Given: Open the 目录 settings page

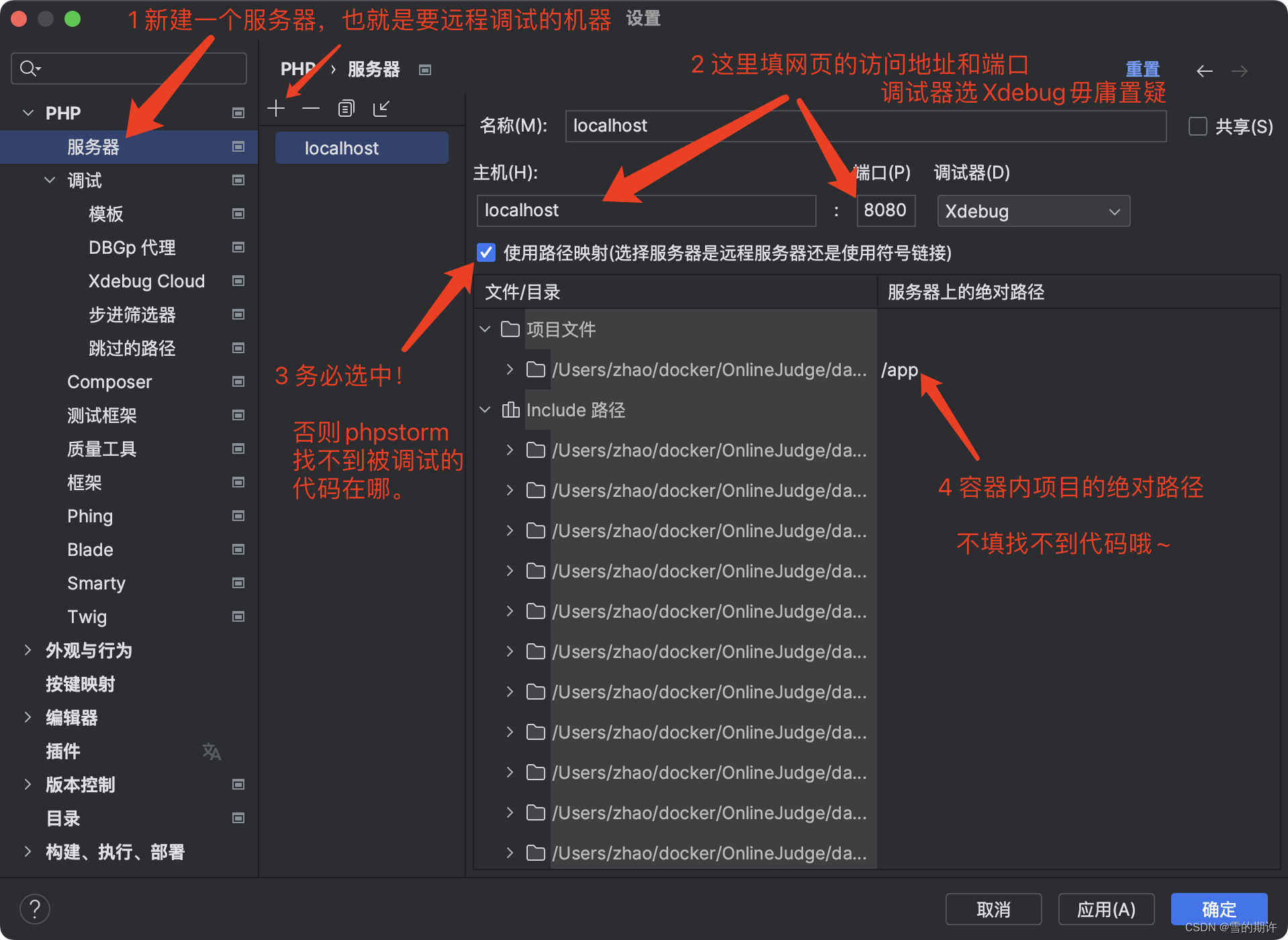Looking at the screenshot, I should [63, 818].
